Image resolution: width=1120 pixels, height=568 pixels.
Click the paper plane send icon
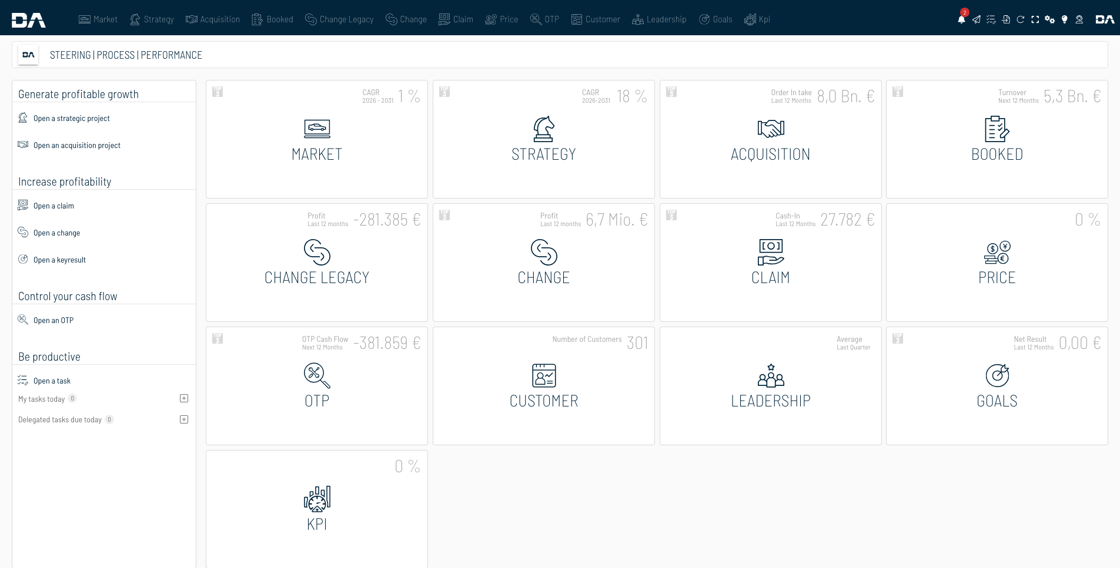(x=976, y=19)
